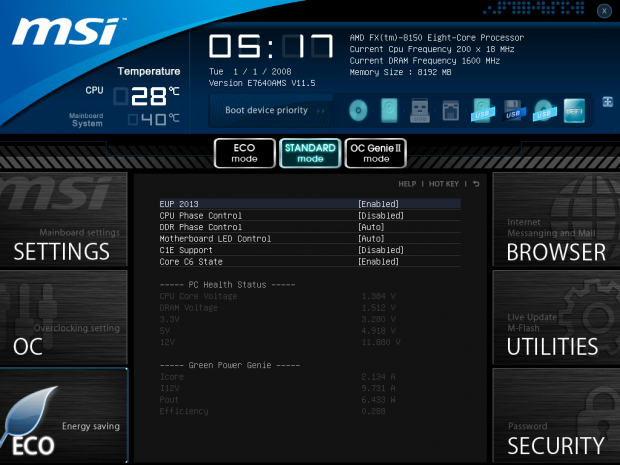
Task: Select the UEFI boot device icon
Action: (x=574, y=110)
